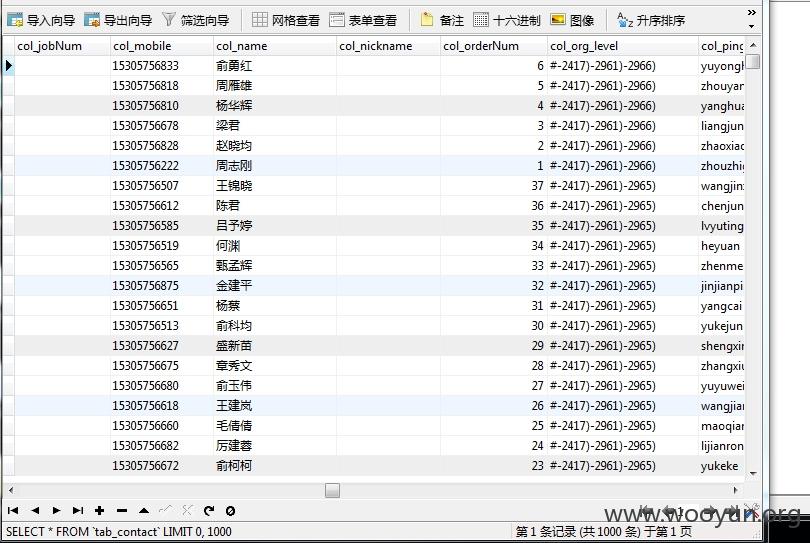
Task: Select name cell 梁君
Action: click(x=275, y=126)
